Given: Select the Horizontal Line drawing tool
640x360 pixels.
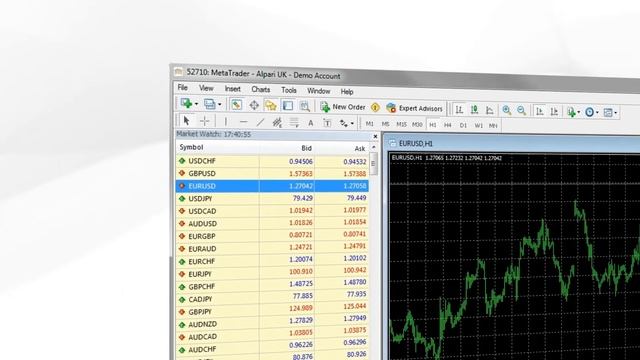Looking at the screenshot, I should point(243,122).
